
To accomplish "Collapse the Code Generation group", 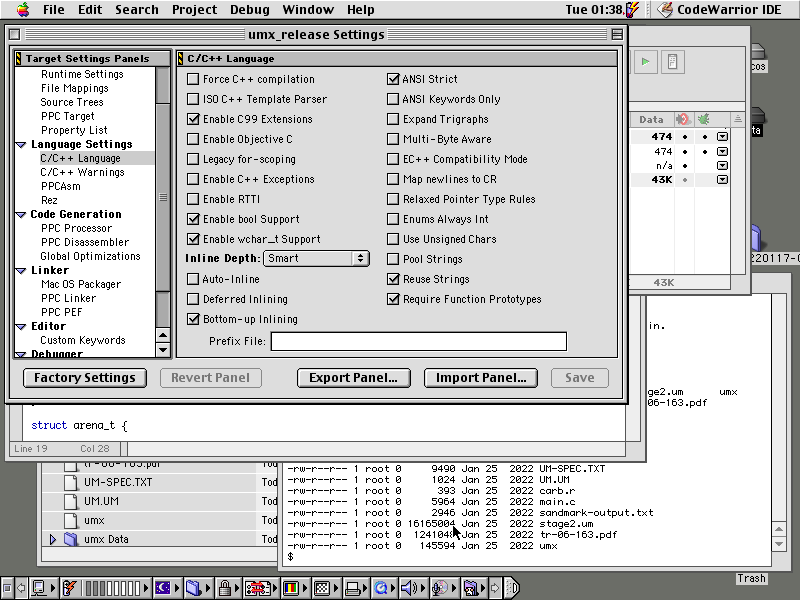I will (21, 215).
